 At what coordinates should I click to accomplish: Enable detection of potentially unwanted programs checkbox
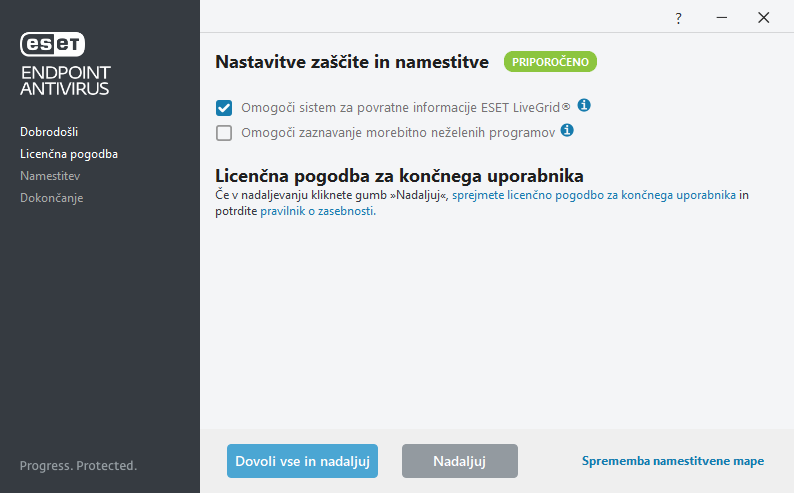[x=224, y=133]
